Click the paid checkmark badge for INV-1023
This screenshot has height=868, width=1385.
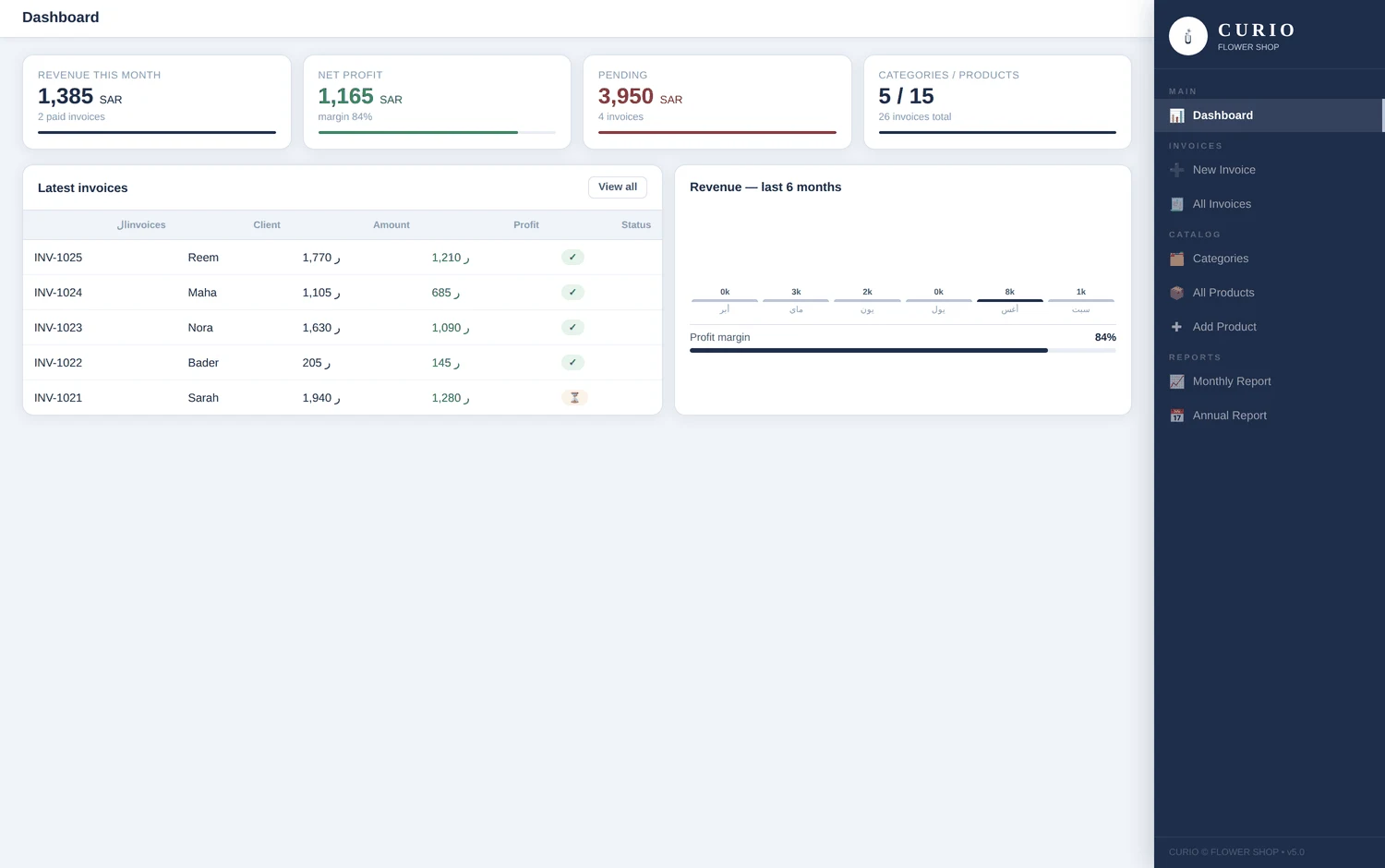pos(572,328)
